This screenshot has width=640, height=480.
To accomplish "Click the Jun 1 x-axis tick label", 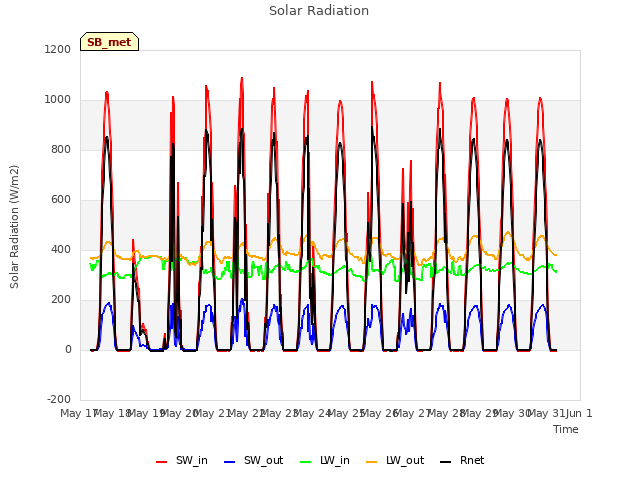I will (579, 413).
